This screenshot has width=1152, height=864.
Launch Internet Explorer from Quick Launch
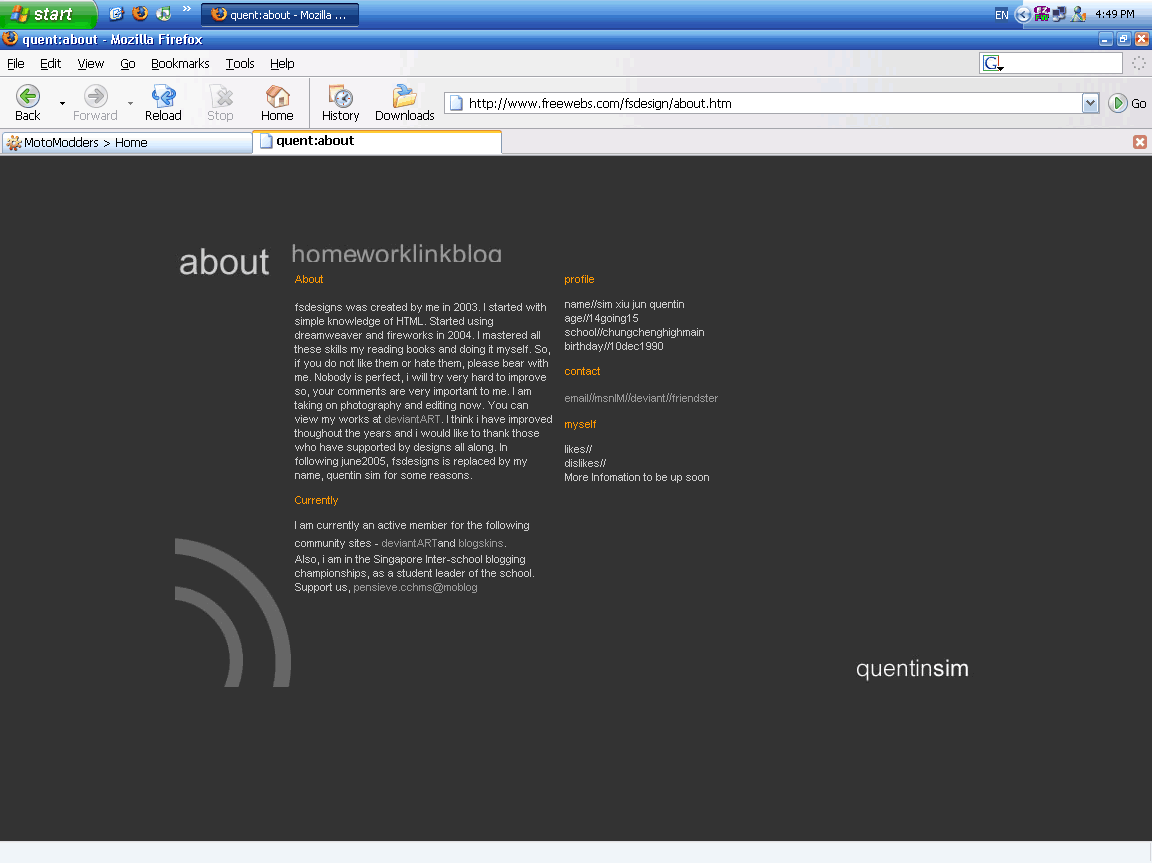116,13
